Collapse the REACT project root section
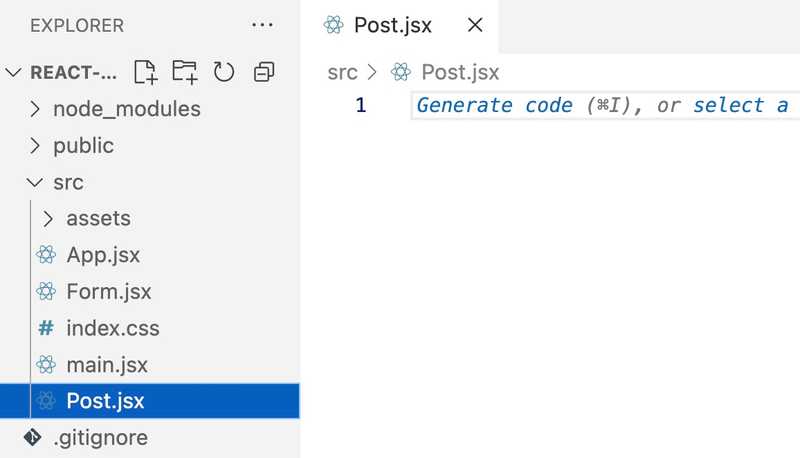This screenshot has height=458, width=800. [x=13, y=73]
